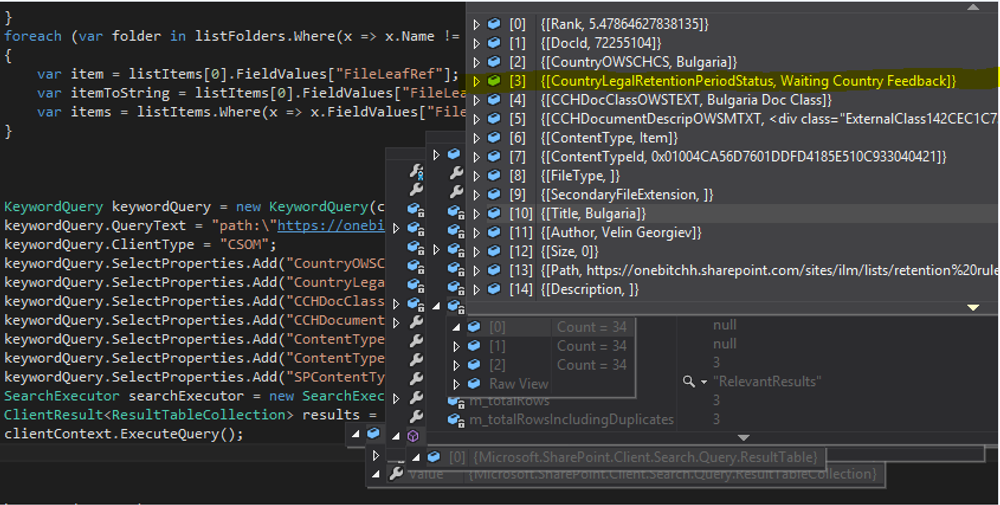The width and height of the screenshot is (1000, 505).
Task: Open the visualizer dropdown arrow next to RelevantResults
Action: pos(704,382)
